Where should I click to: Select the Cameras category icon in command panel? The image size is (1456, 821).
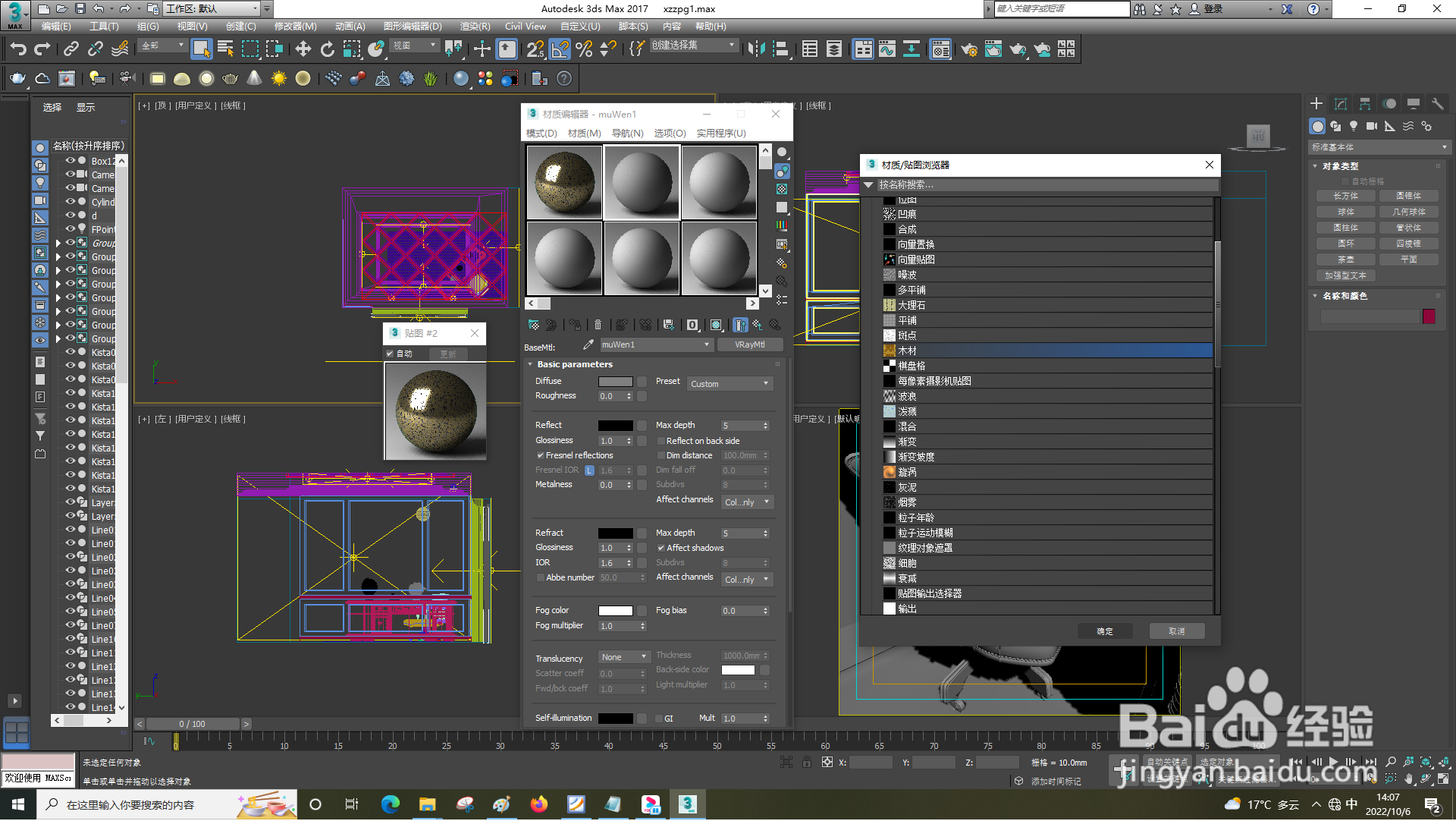[x=1372, y=126]
